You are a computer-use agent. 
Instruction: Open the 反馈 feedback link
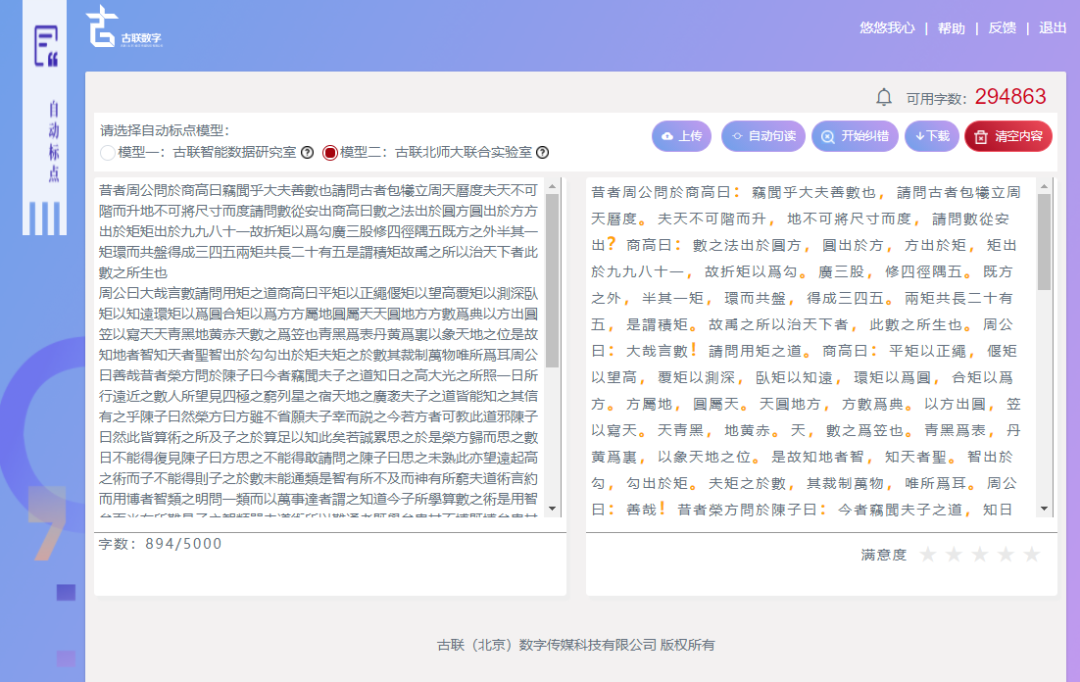[1002, 28]
